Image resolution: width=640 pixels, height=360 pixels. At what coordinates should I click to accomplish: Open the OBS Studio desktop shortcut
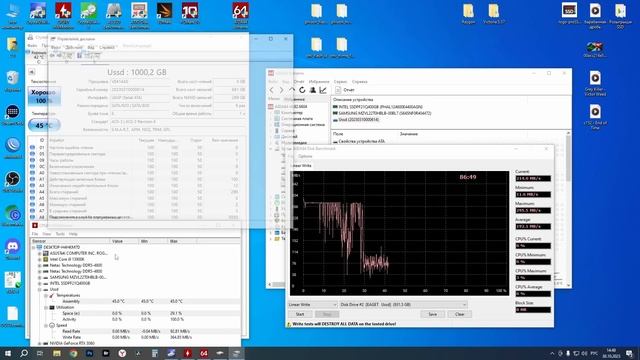point(13,182)
